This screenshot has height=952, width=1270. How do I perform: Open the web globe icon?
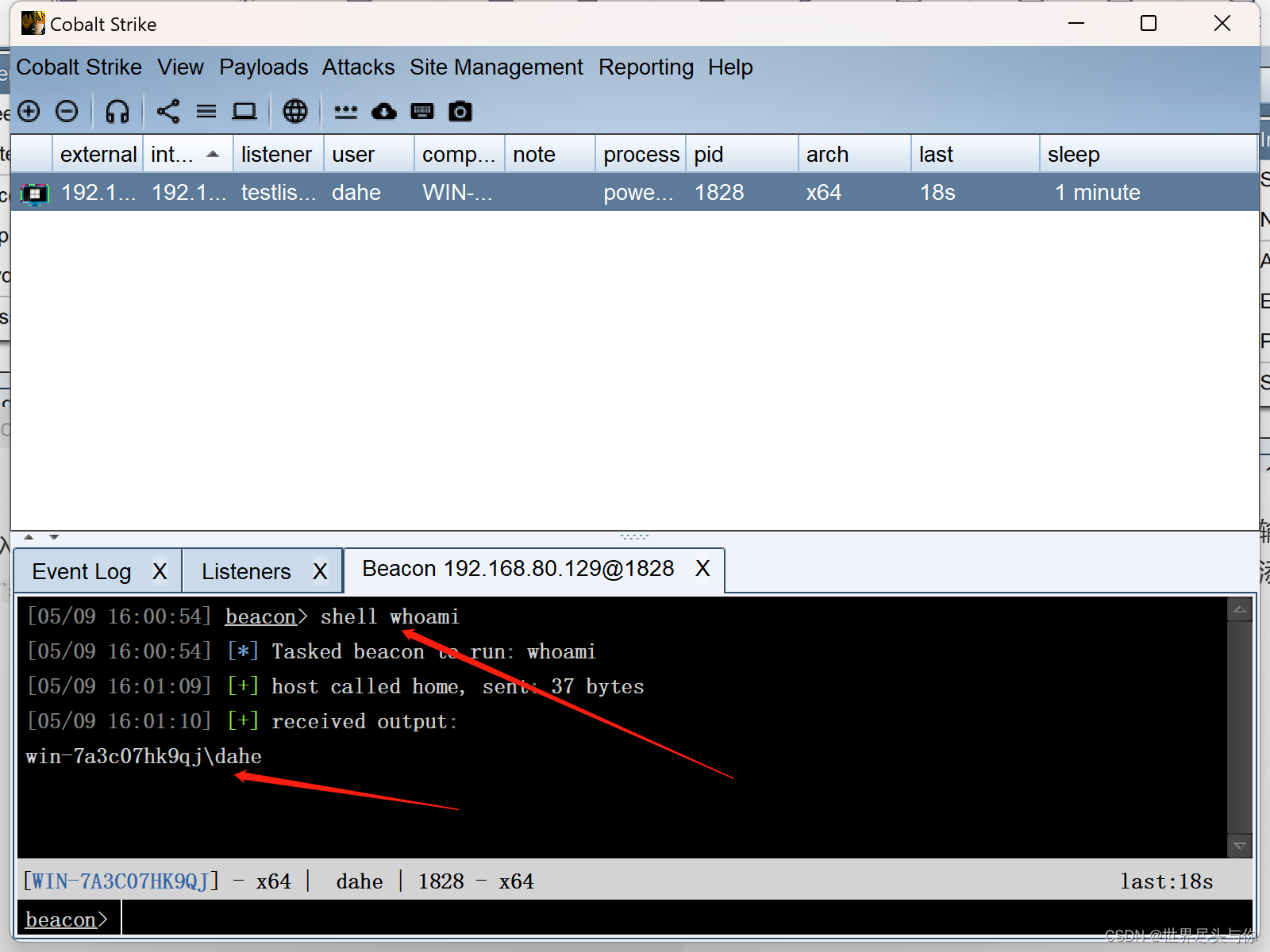pos(295,111)
